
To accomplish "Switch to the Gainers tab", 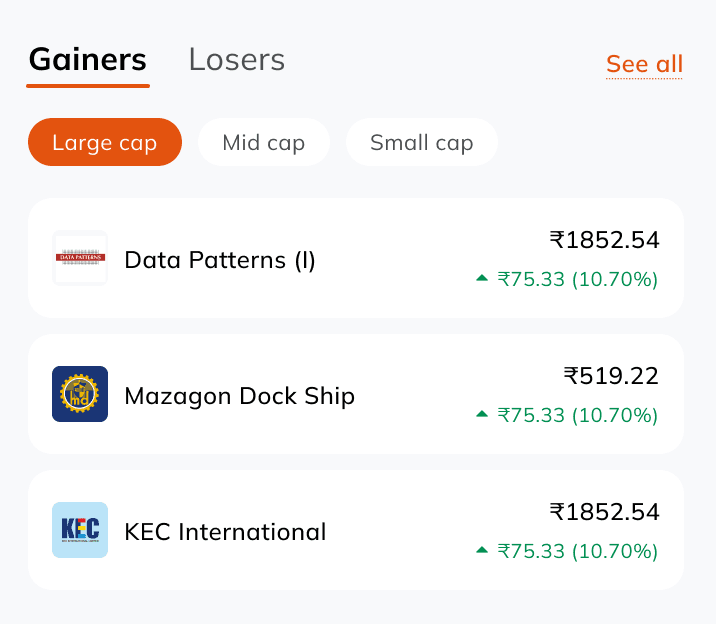I will coord(88,60).
